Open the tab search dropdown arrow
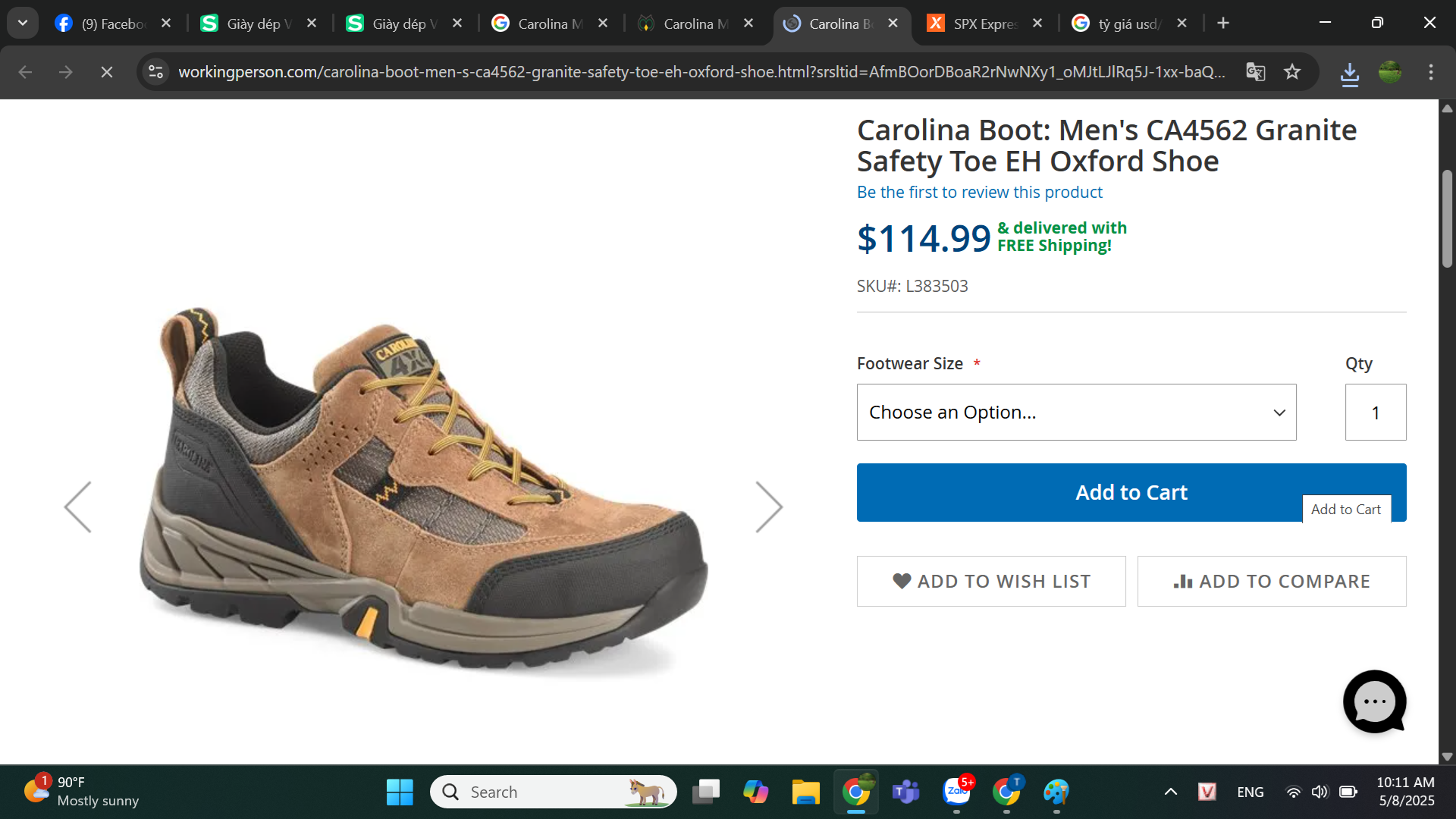This screenshot has width=1456, height=819. point(23,23)
